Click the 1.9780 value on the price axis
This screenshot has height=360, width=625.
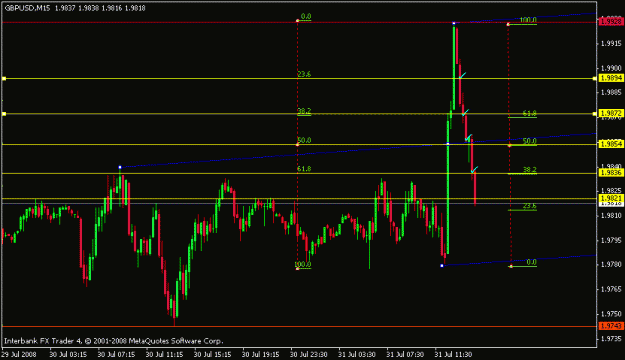pos(611,265)
